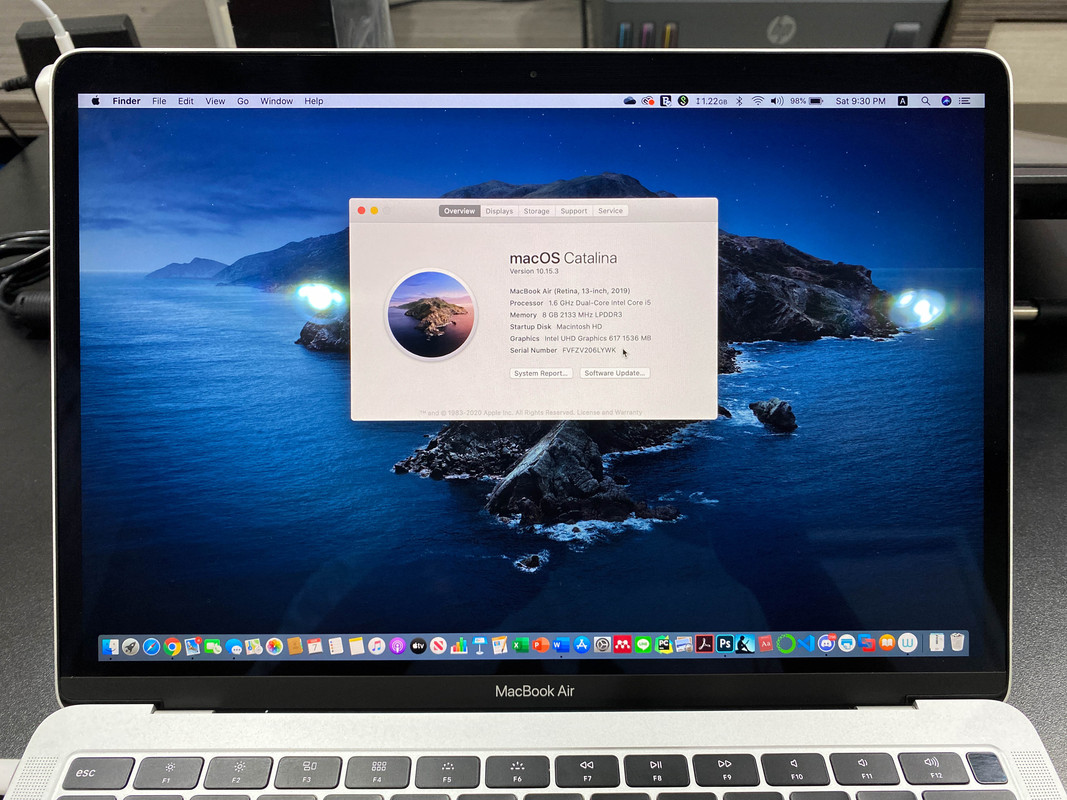The height and width of the screenshot is (800, 1067).
Task: Open purple Podcasts app in dock
Action: click(397, 646)
